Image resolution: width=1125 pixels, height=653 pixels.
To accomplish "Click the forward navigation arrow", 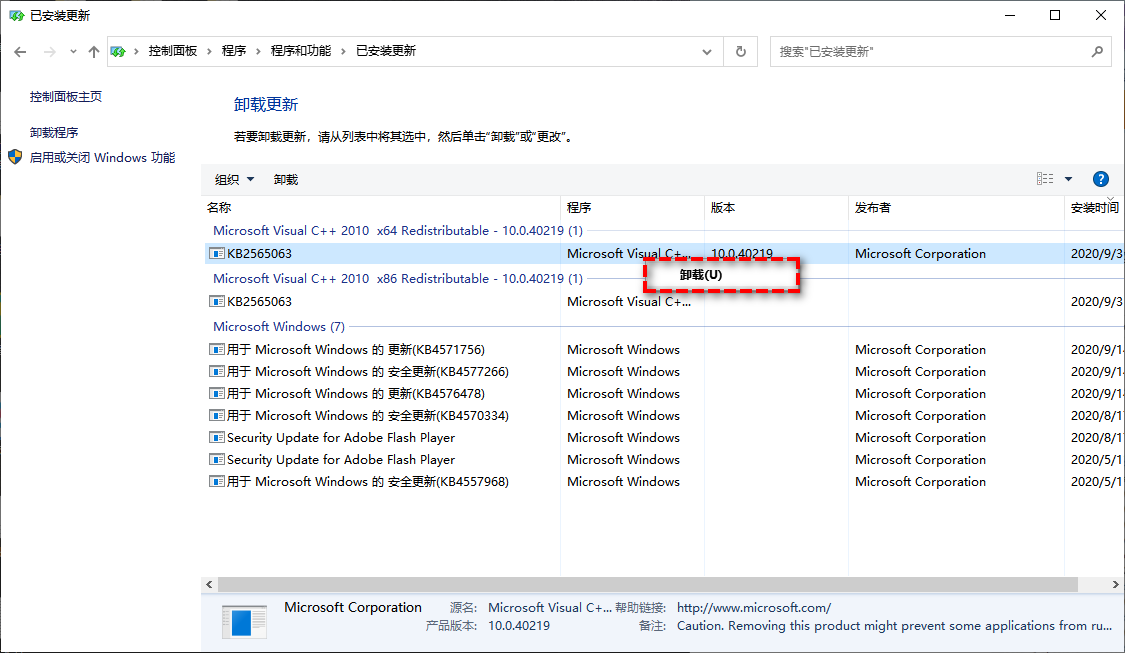I will click(x=50, y=52).
